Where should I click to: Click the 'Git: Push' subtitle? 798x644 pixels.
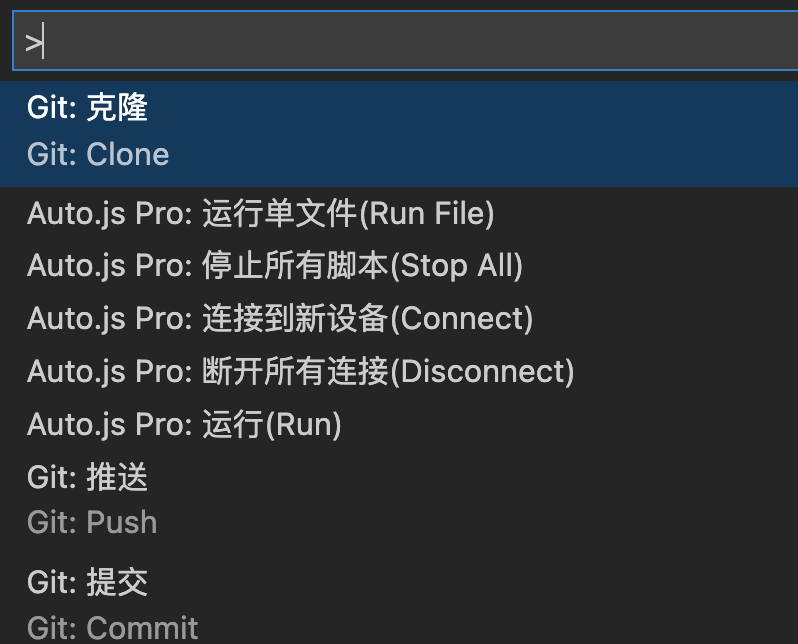(92, 522)
